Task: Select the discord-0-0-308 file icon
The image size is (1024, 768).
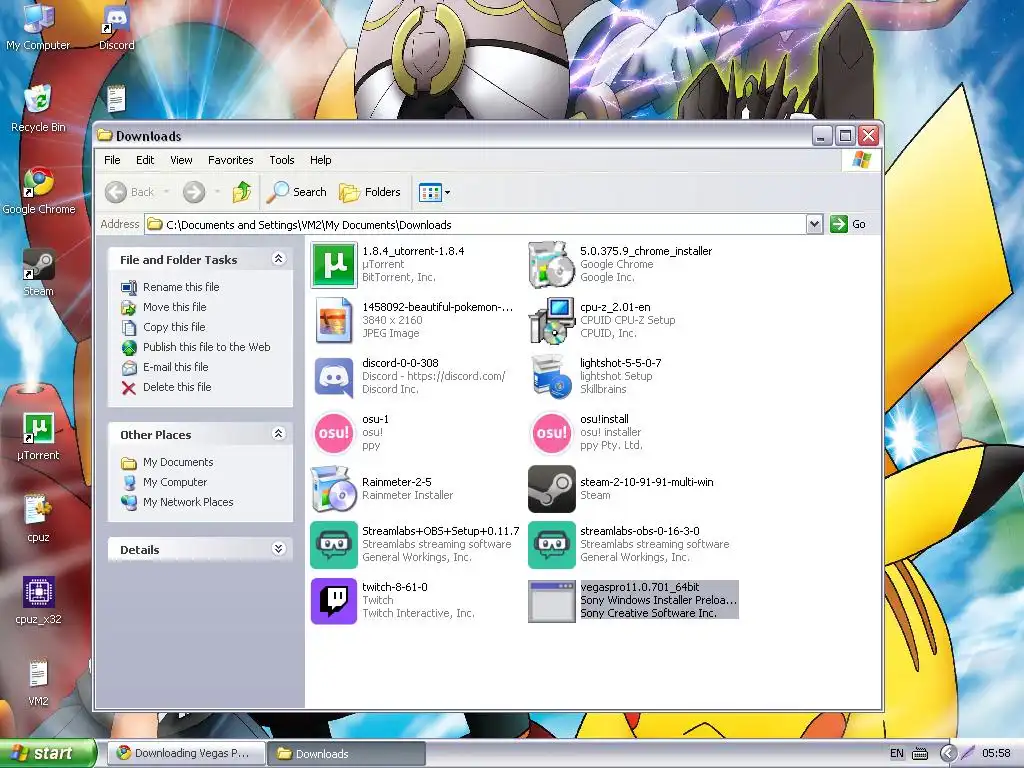Action: point(334,376)
